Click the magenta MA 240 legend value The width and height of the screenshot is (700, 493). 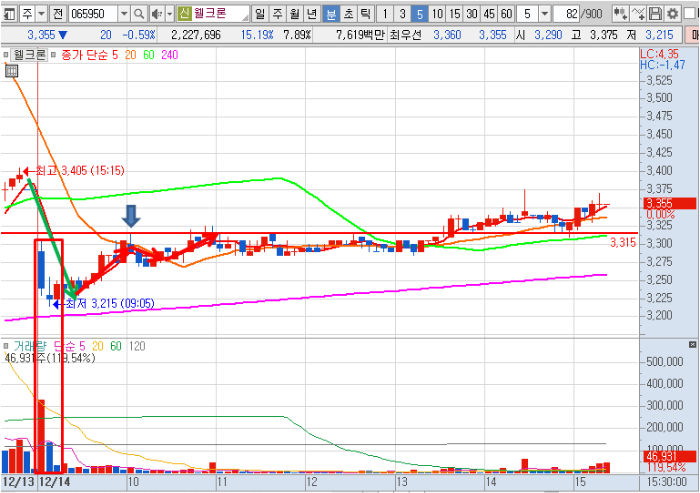click(170, 55)
